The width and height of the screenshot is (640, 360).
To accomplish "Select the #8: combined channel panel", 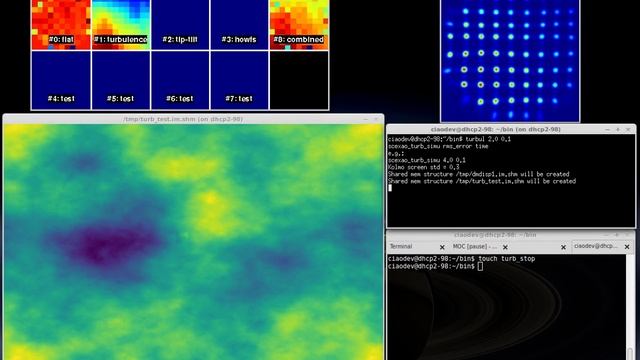I will point(299,24).
